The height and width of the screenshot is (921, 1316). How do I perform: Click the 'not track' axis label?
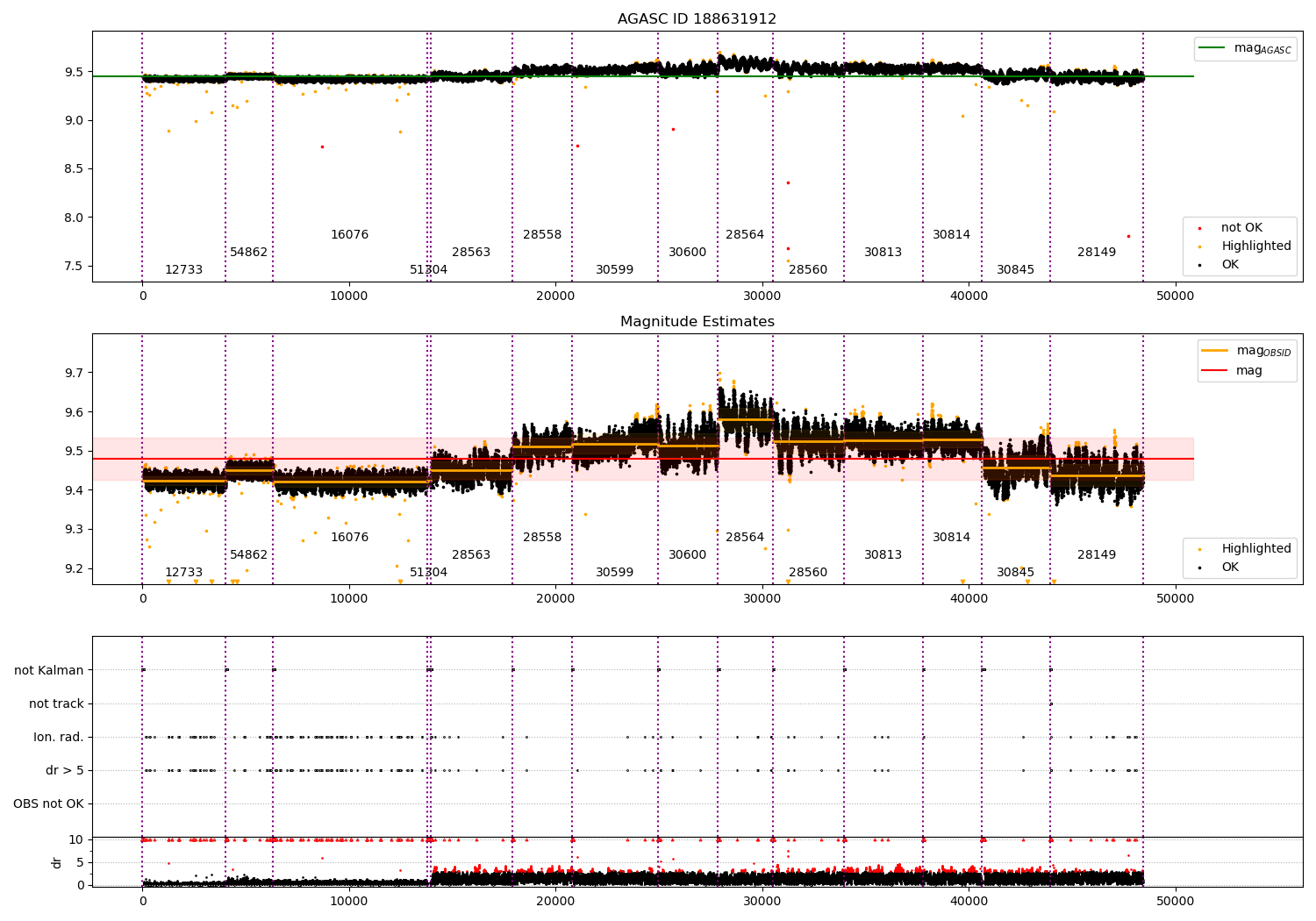tap(56, 703)
